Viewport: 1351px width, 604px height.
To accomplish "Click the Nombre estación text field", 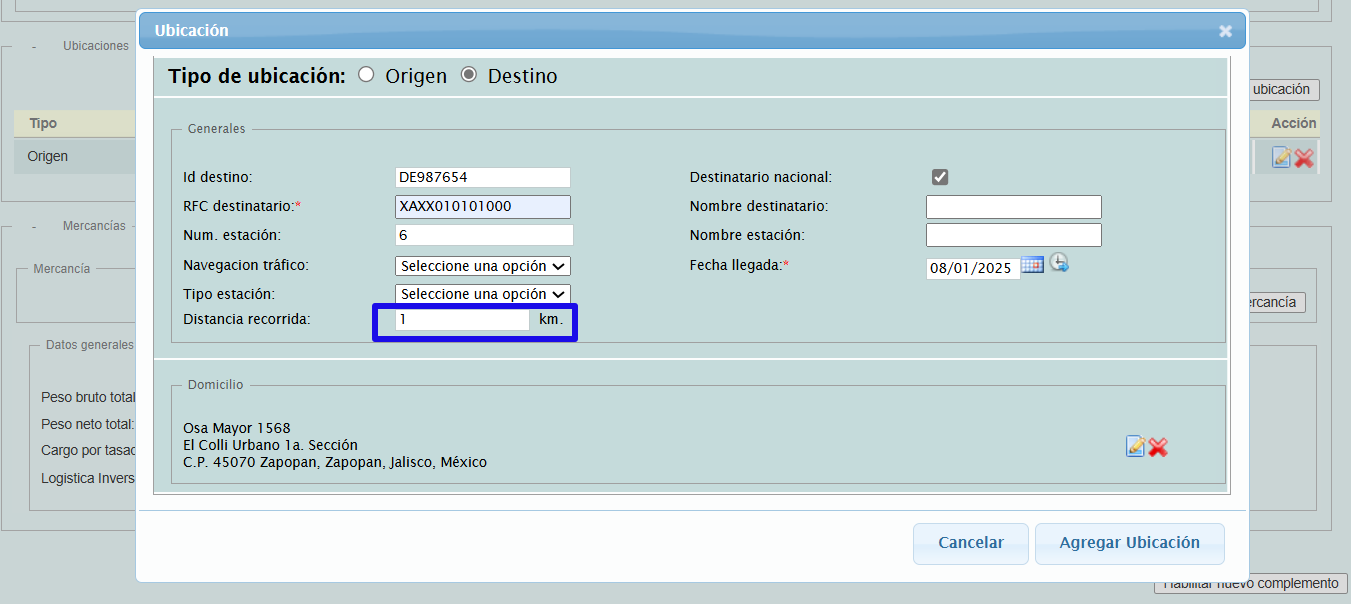I will click(1013, 235).
